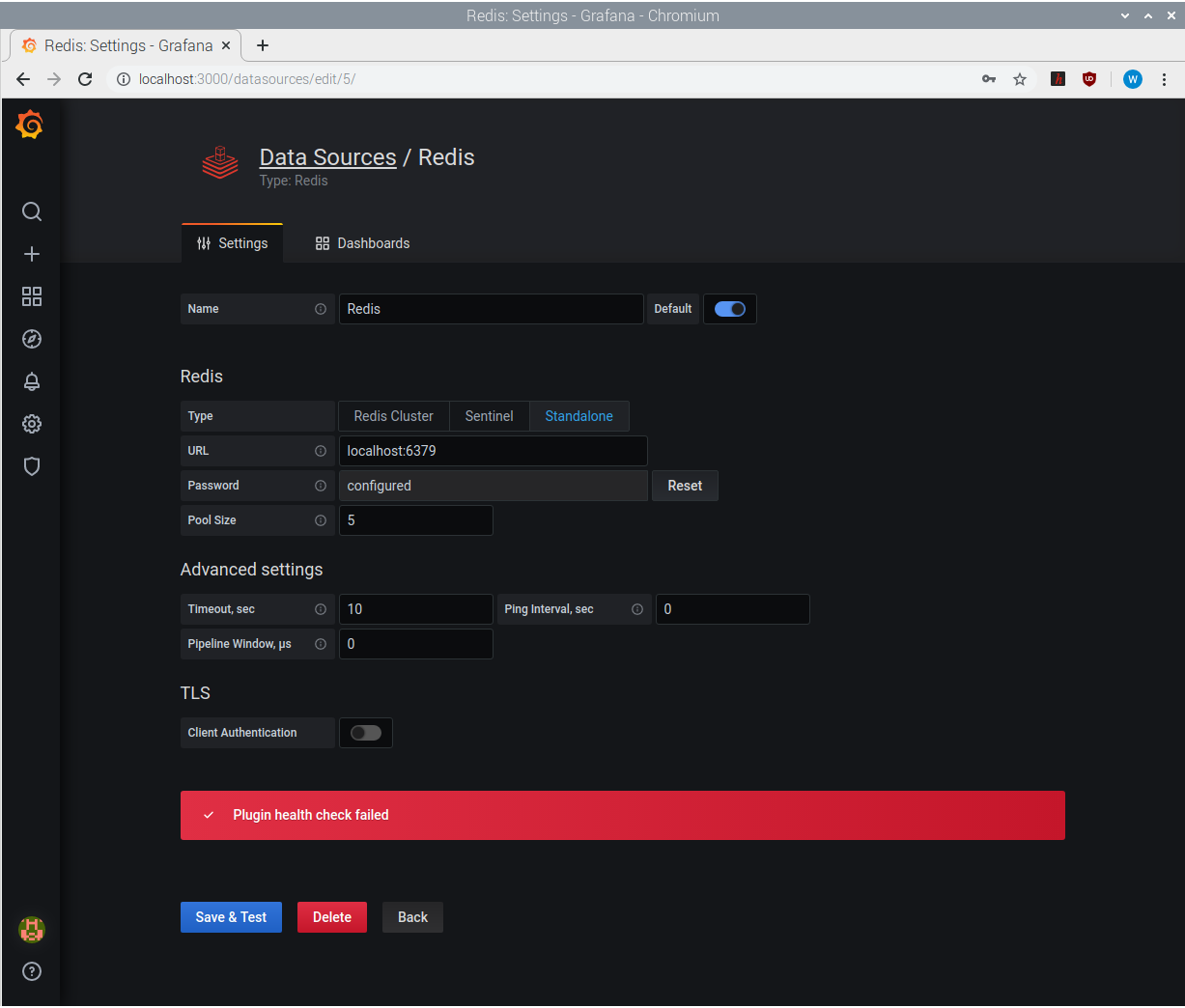The image size is (1185, 1008).
Task: Disable the Default data source toggle
Action: point(729,309)
